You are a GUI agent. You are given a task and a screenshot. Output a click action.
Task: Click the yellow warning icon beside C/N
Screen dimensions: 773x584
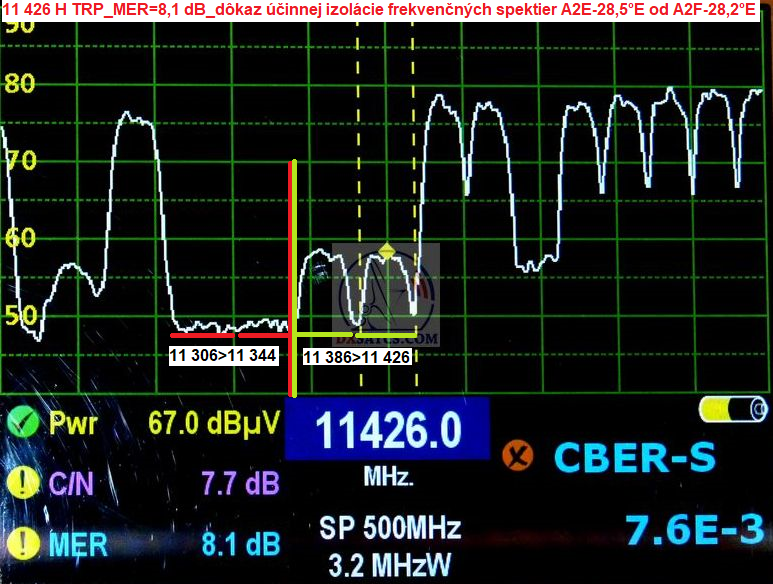pyautogui.click(x=21, y=484)
